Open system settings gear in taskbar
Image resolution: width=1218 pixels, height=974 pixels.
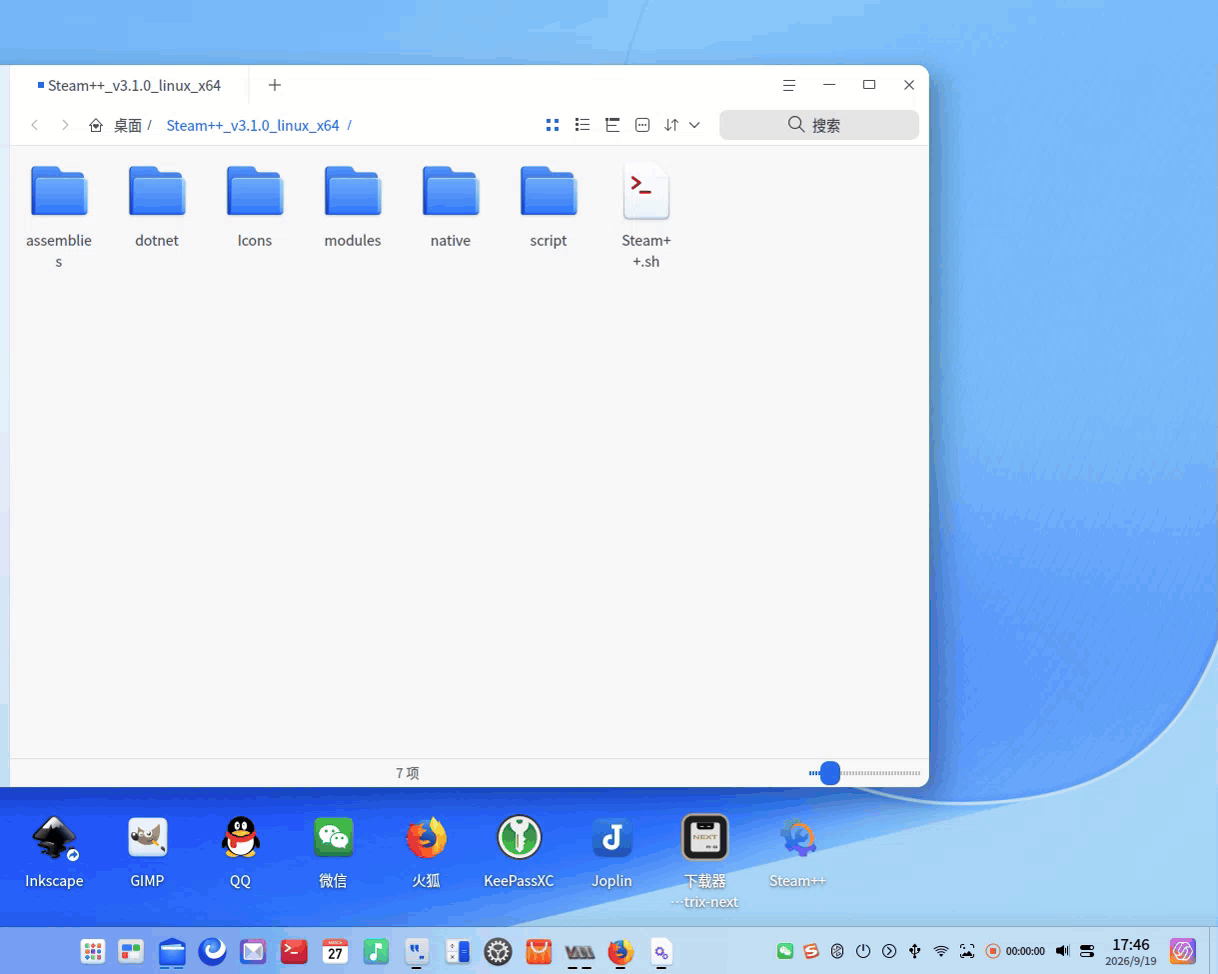click(x=498, y=951)
